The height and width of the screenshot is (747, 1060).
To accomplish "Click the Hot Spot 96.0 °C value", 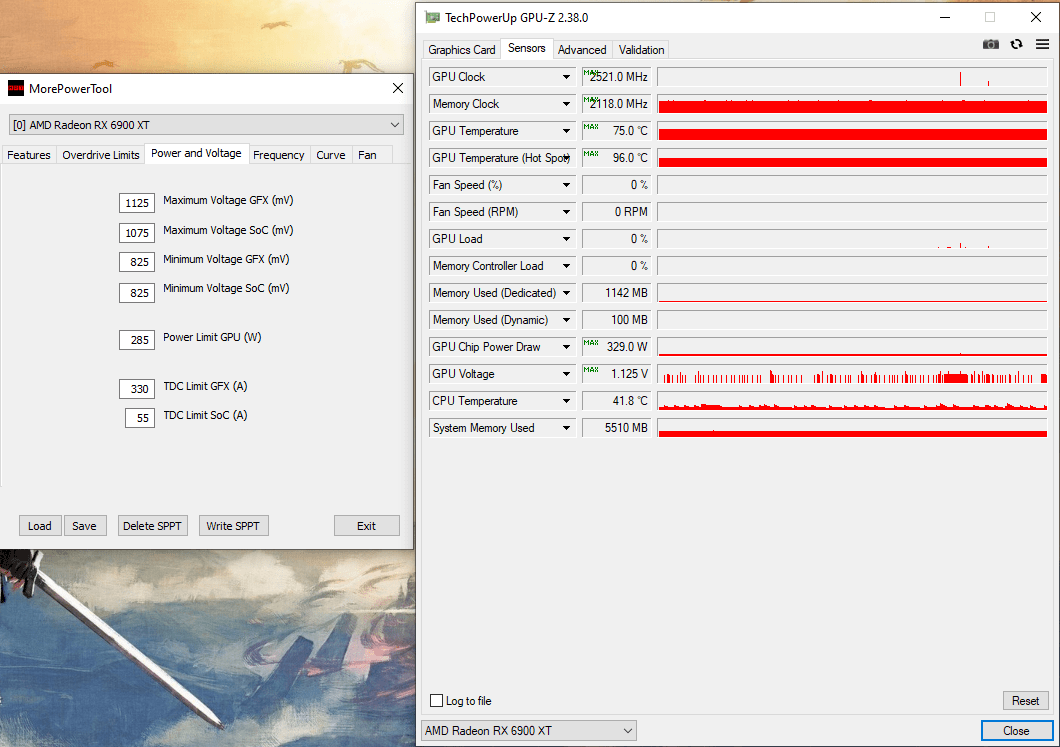I will 617,158.
